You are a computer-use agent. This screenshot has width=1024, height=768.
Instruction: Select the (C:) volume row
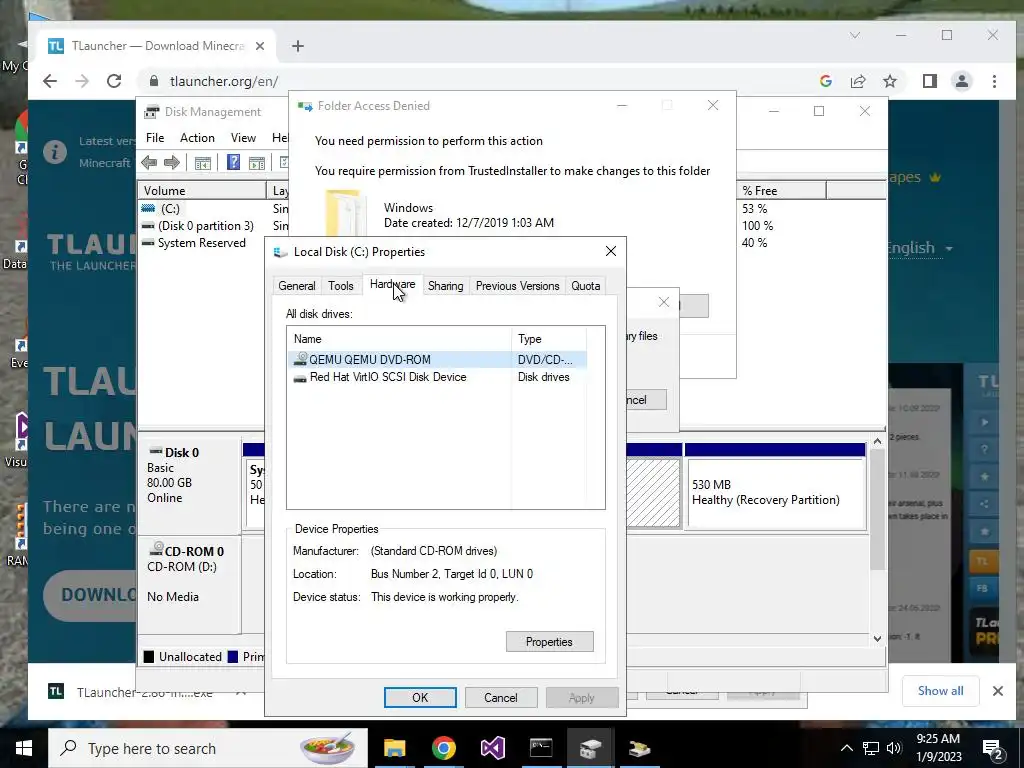(170, 208)
